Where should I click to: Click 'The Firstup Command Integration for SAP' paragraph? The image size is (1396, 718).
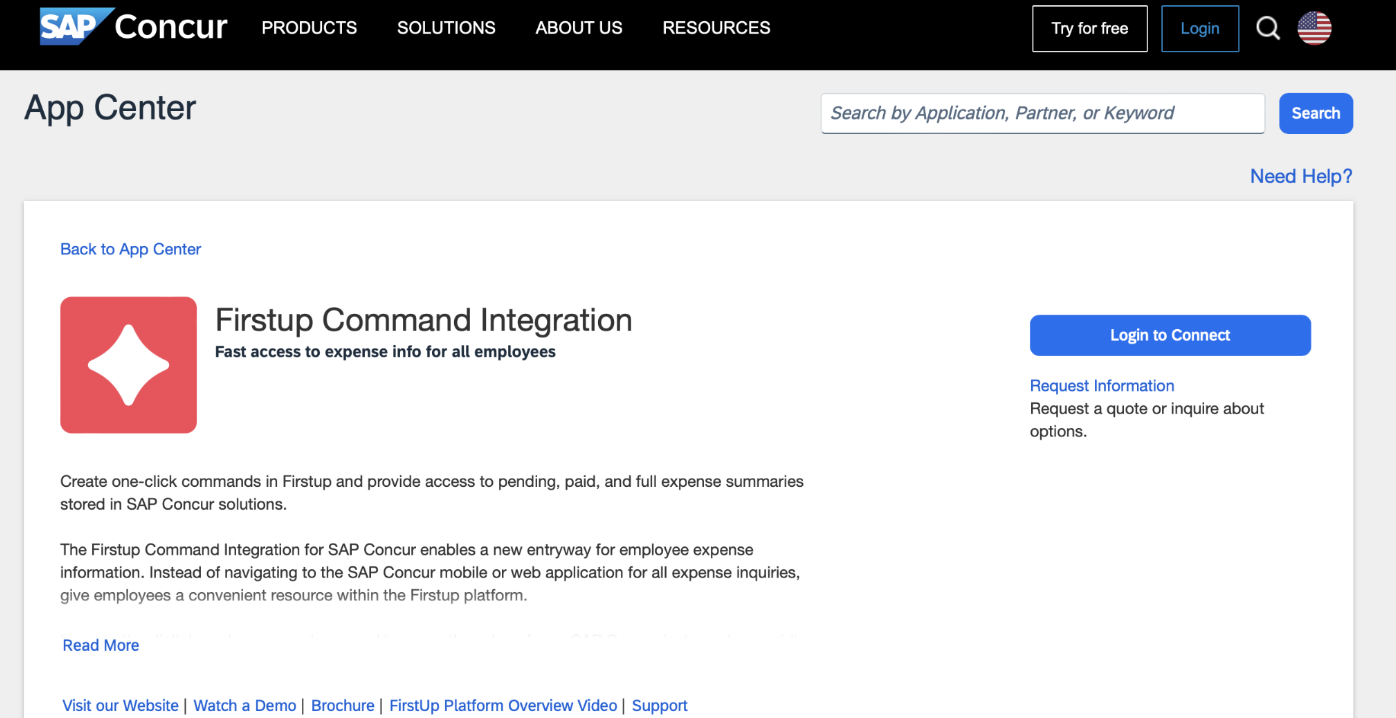(430, 573)
